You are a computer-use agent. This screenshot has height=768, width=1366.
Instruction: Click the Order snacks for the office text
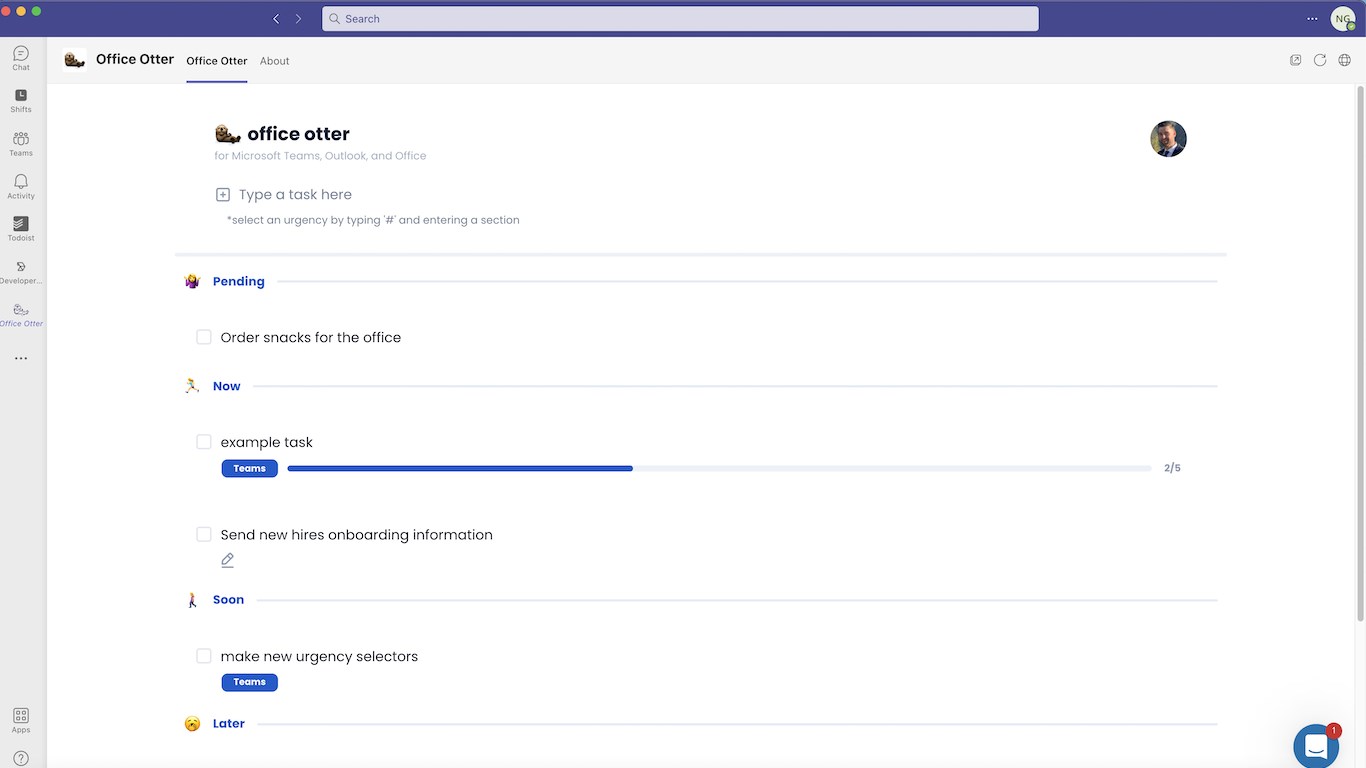[311, 338]
